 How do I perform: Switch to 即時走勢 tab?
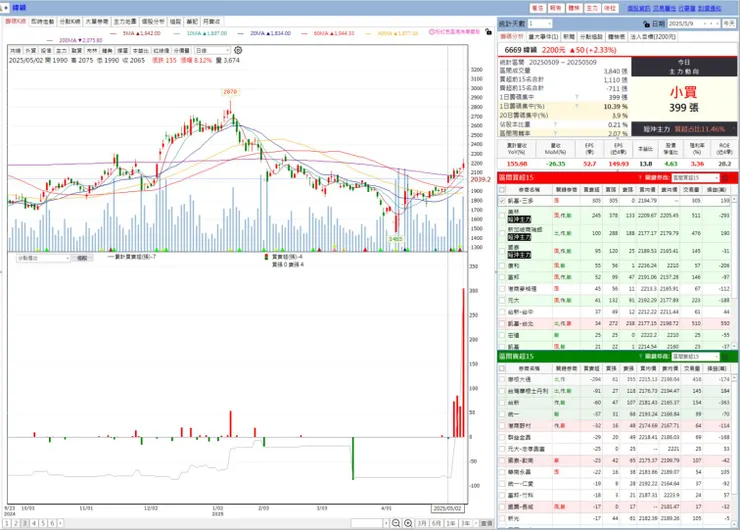(42, 21)
